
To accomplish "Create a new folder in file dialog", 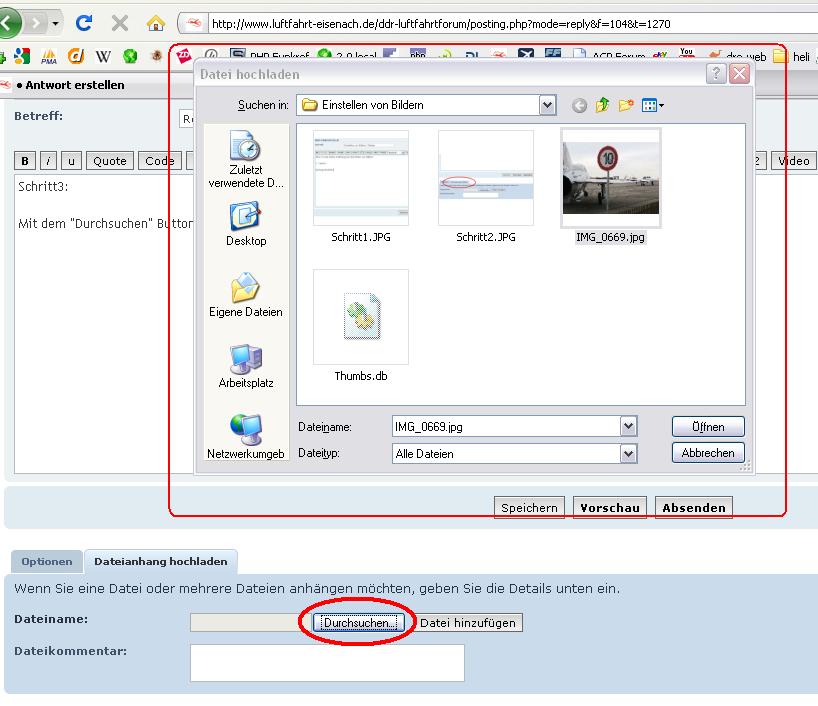I will click(x=626, y=105).
